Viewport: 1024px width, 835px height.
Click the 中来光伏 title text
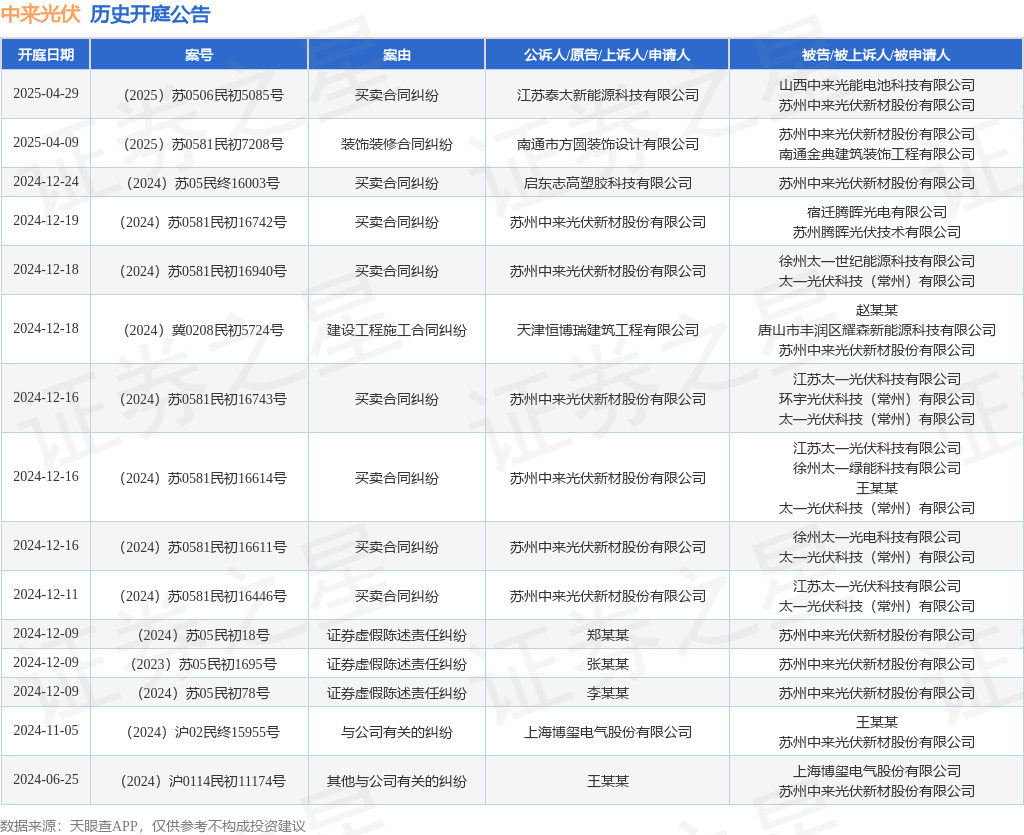[x=40, y=14]
